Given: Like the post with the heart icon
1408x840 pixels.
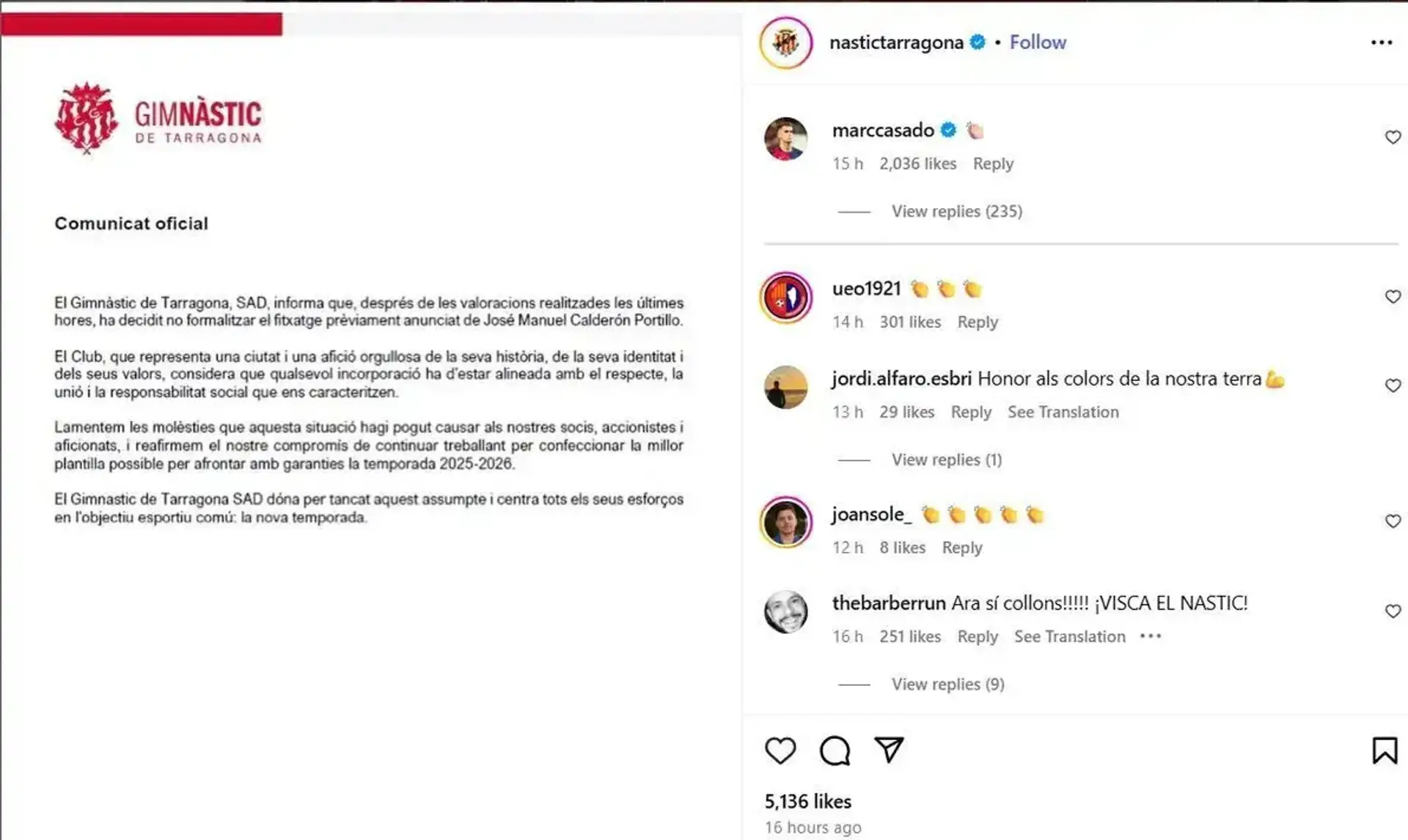Looking at the screenshot, I should point(780,751).
